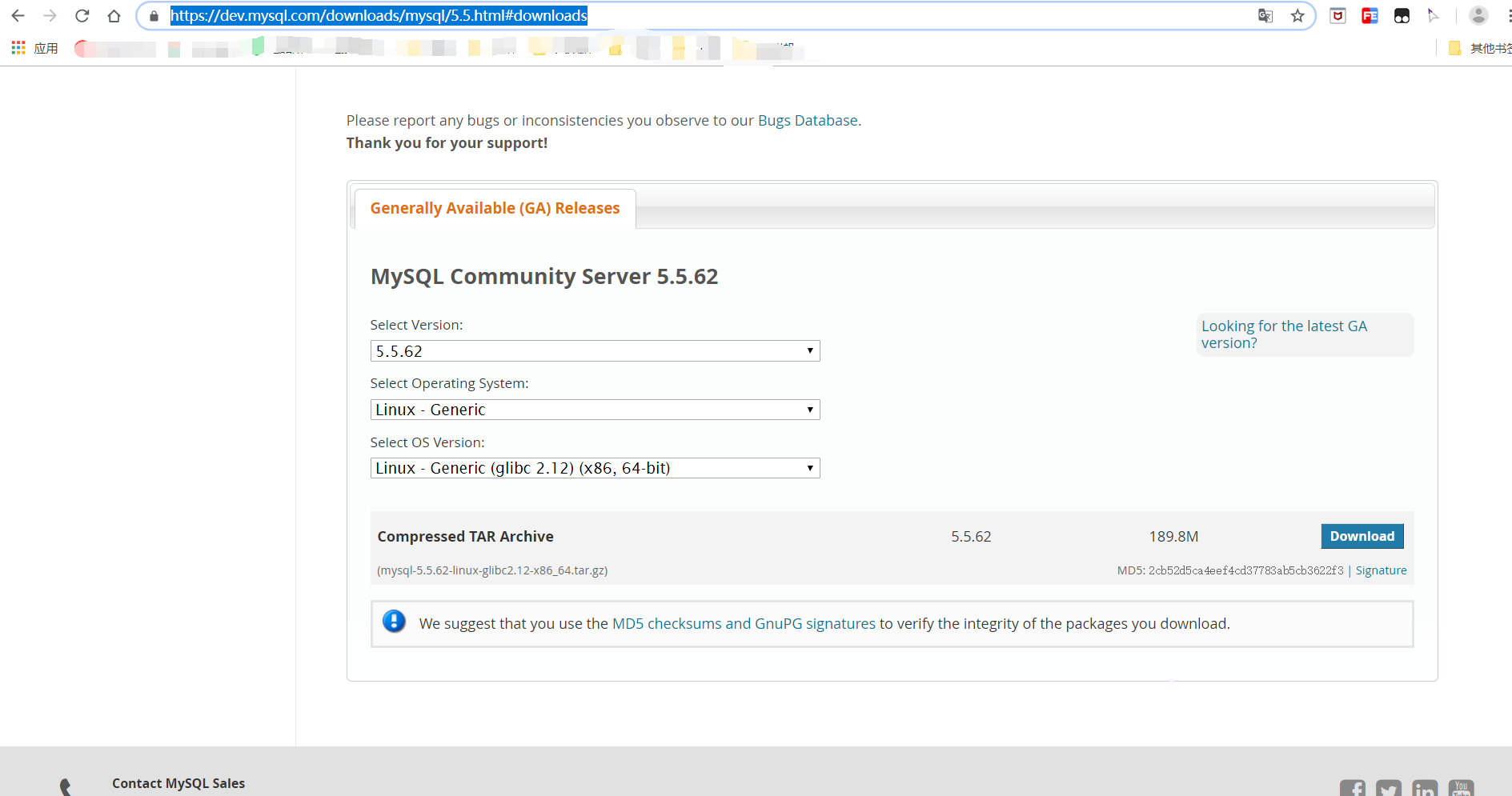1512x796 pixels.
Task: Open the Signature link
Action: pos(1381,570)
